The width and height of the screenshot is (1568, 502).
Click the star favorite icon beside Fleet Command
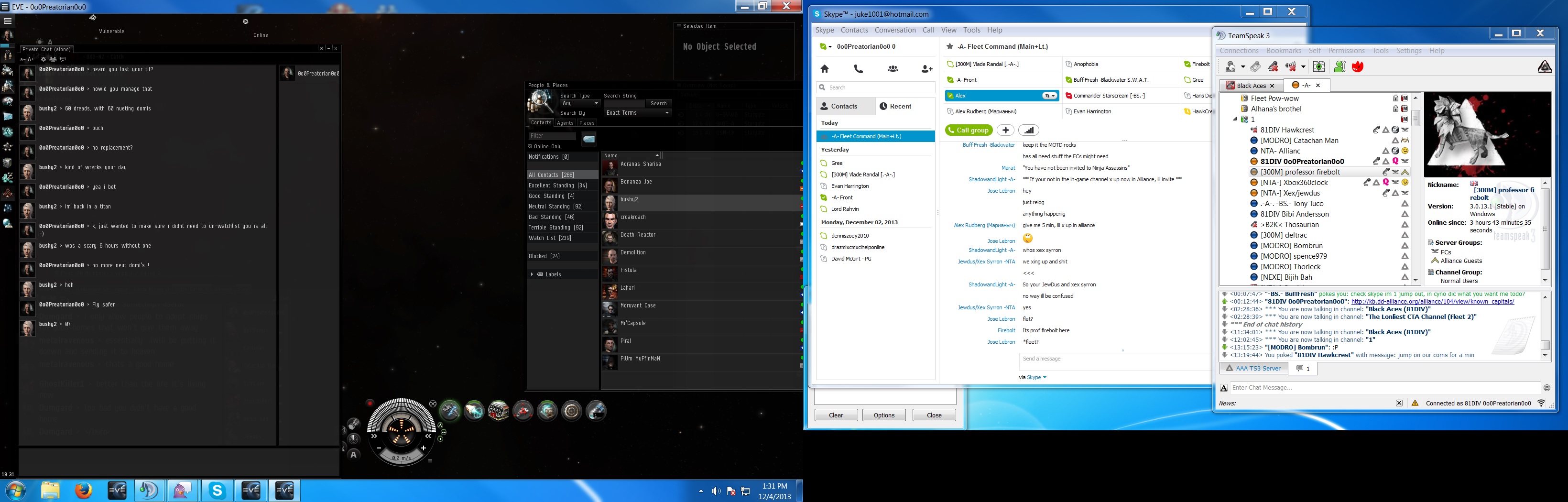click(949, 46)
